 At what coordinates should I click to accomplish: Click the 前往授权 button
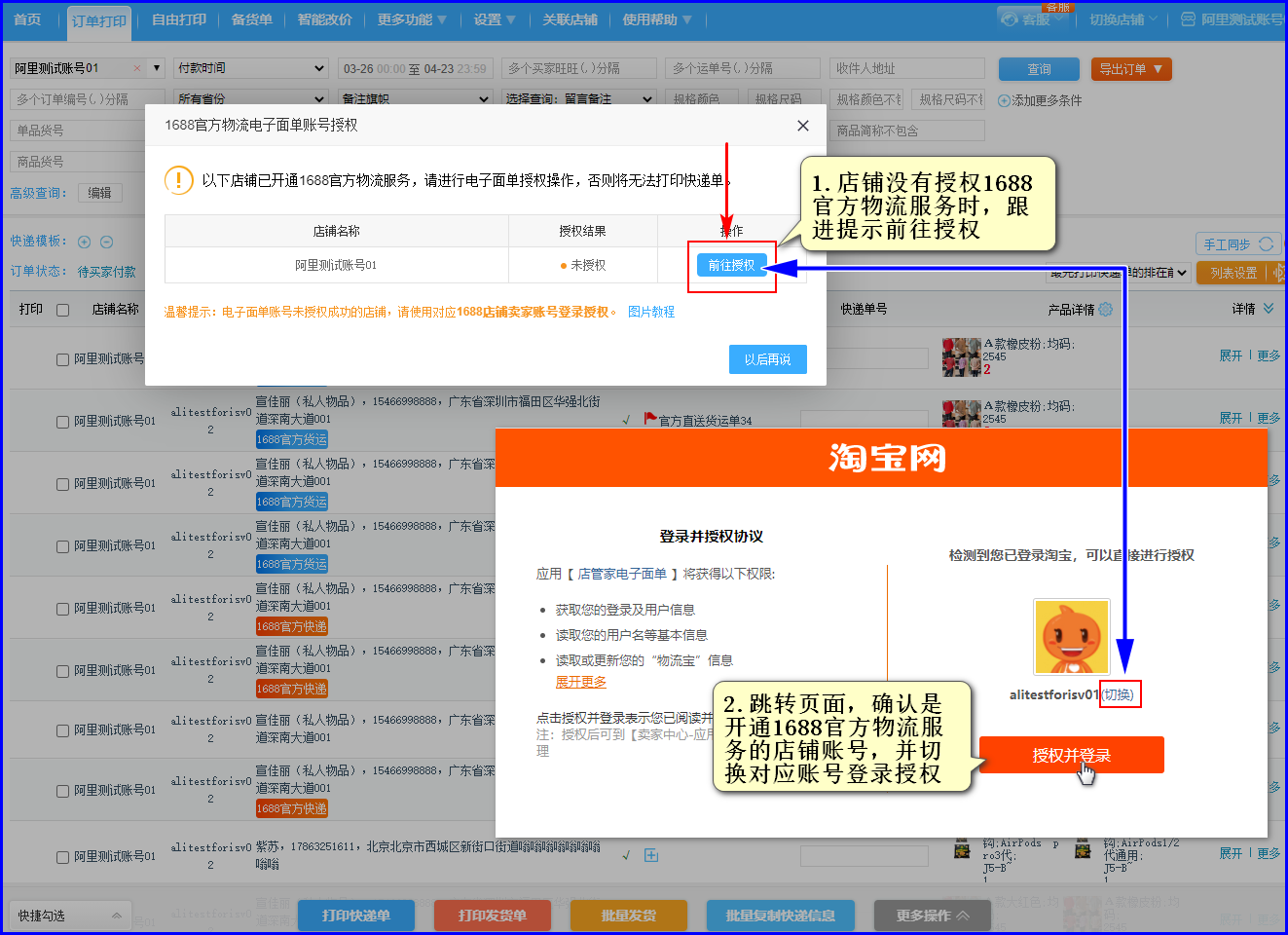pos(731,265)
